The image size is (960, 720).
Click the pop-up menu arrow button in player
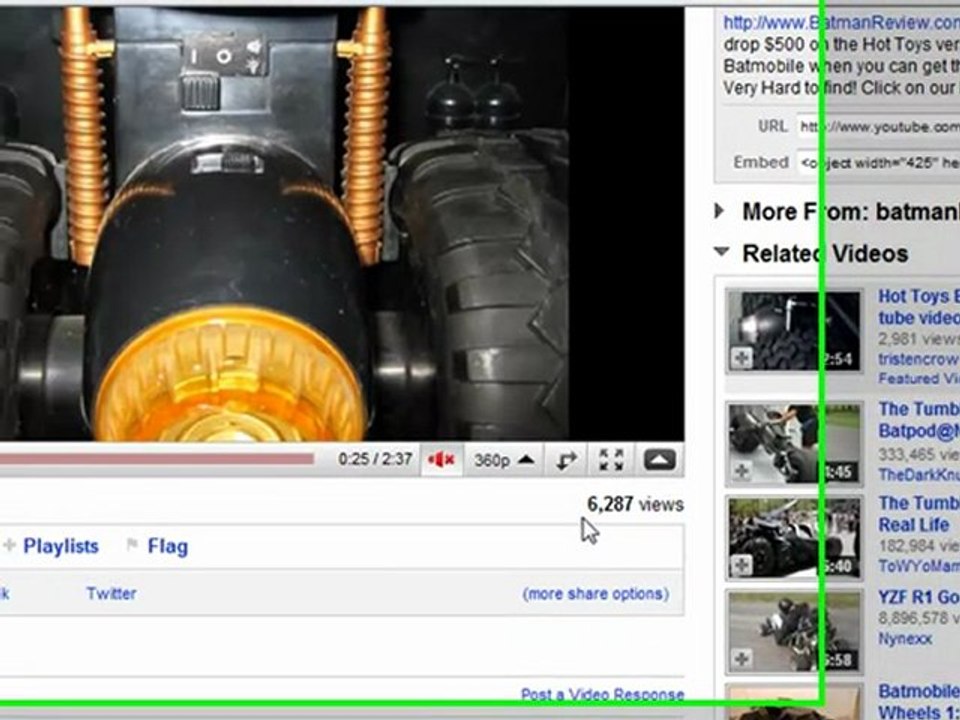(659, 460)
